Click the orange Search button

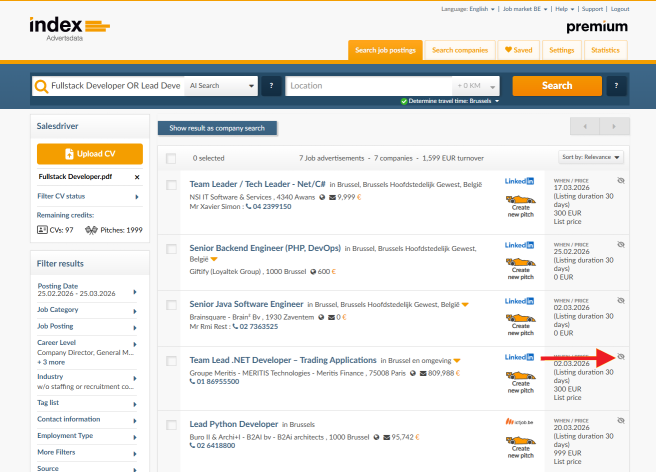point(557,86)
